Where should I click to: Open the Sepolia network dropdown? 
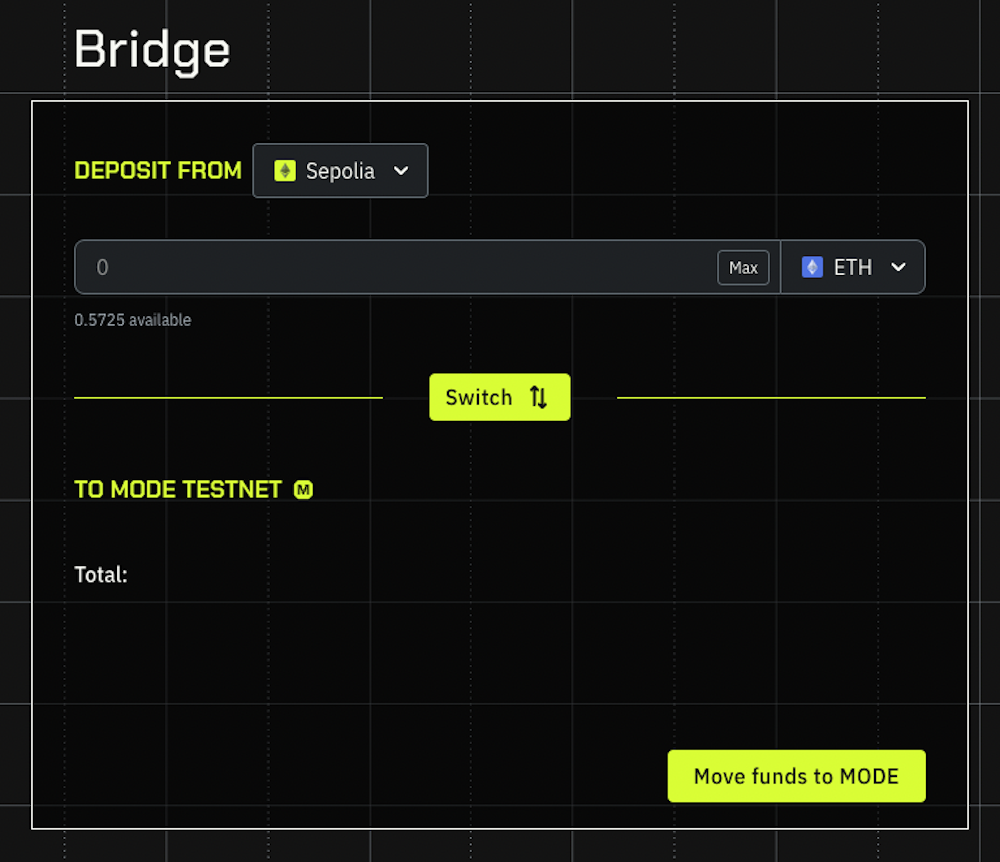(340, 170)
